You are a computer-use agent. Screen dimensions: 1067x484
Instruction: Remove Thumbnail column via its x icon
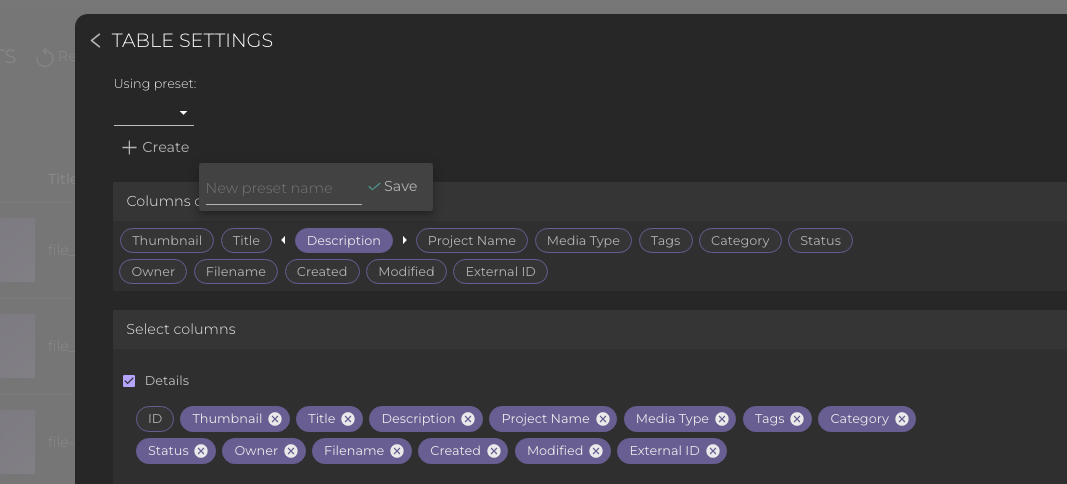275,419
